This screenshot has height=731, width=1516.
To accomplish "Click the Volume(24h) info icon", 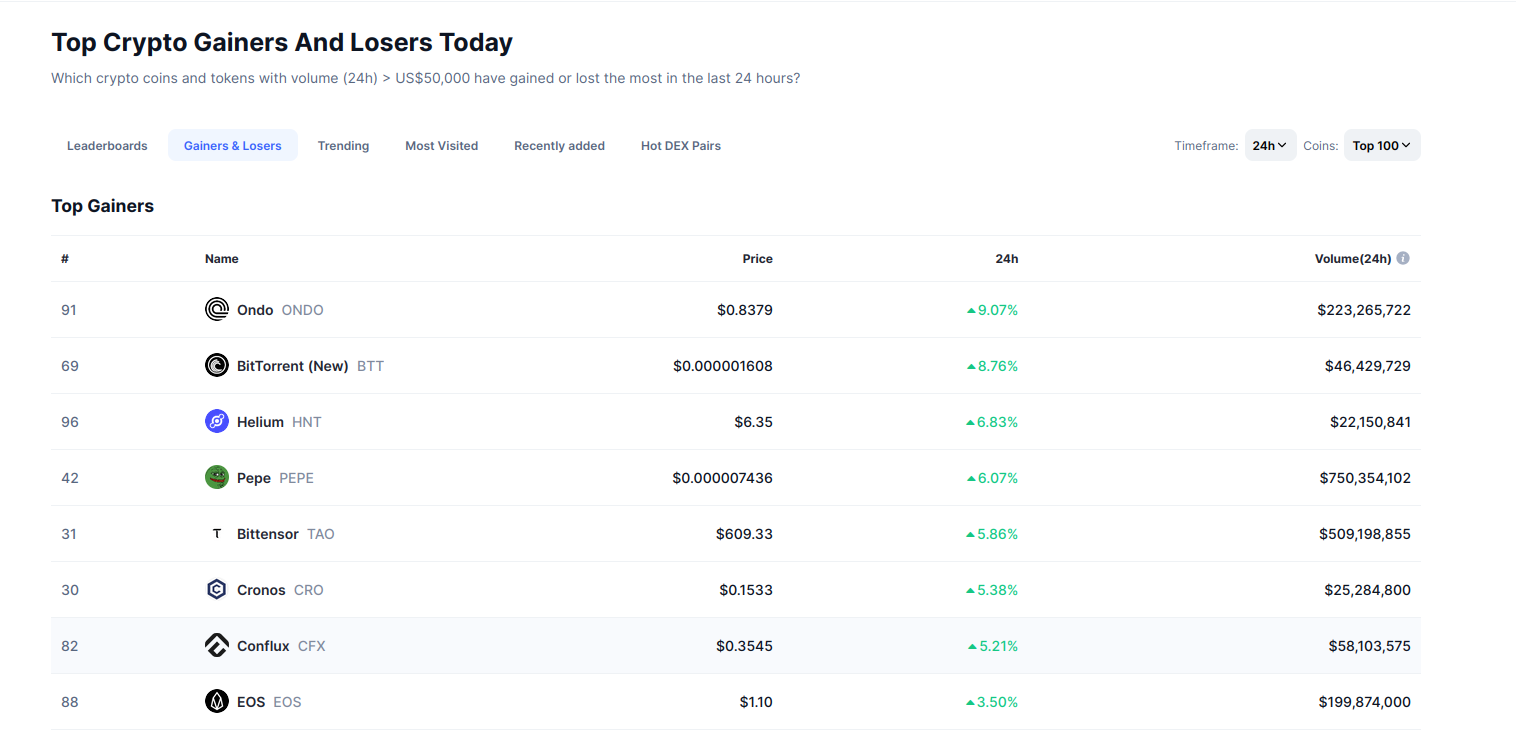I will (x=1403, y=258).
